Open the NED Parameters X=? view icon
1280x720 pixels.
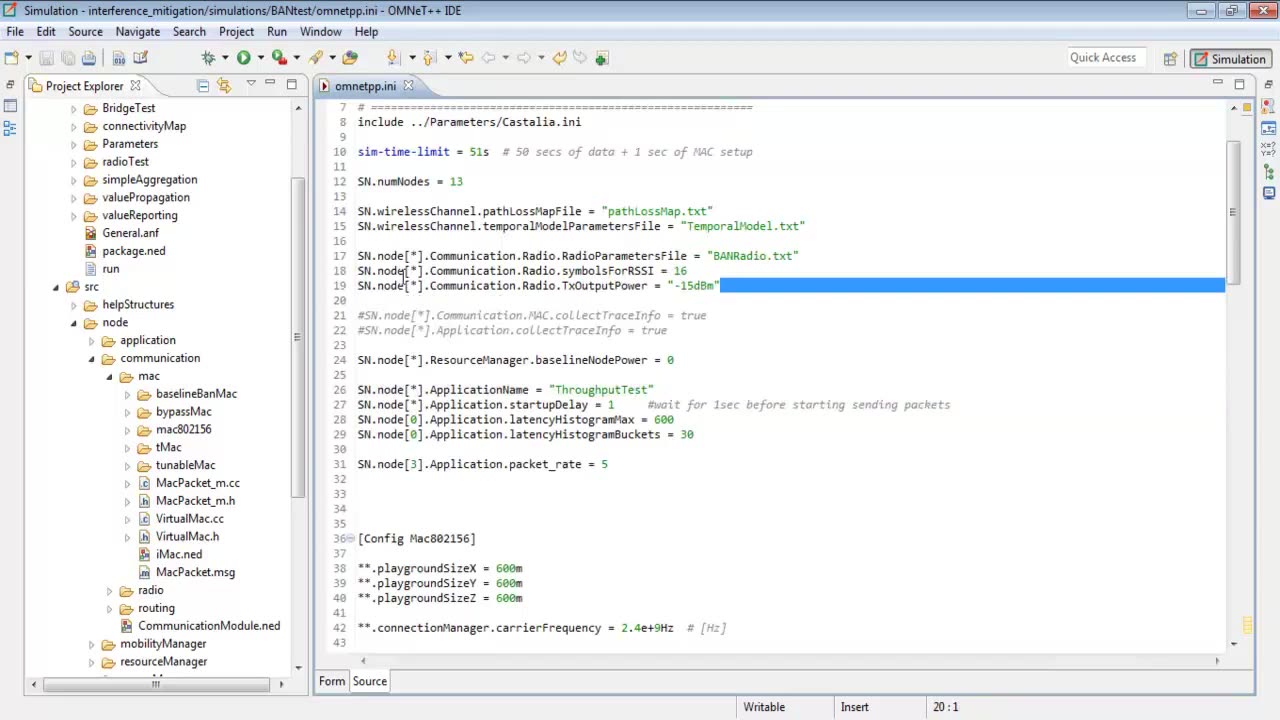tap(1268, 149)
